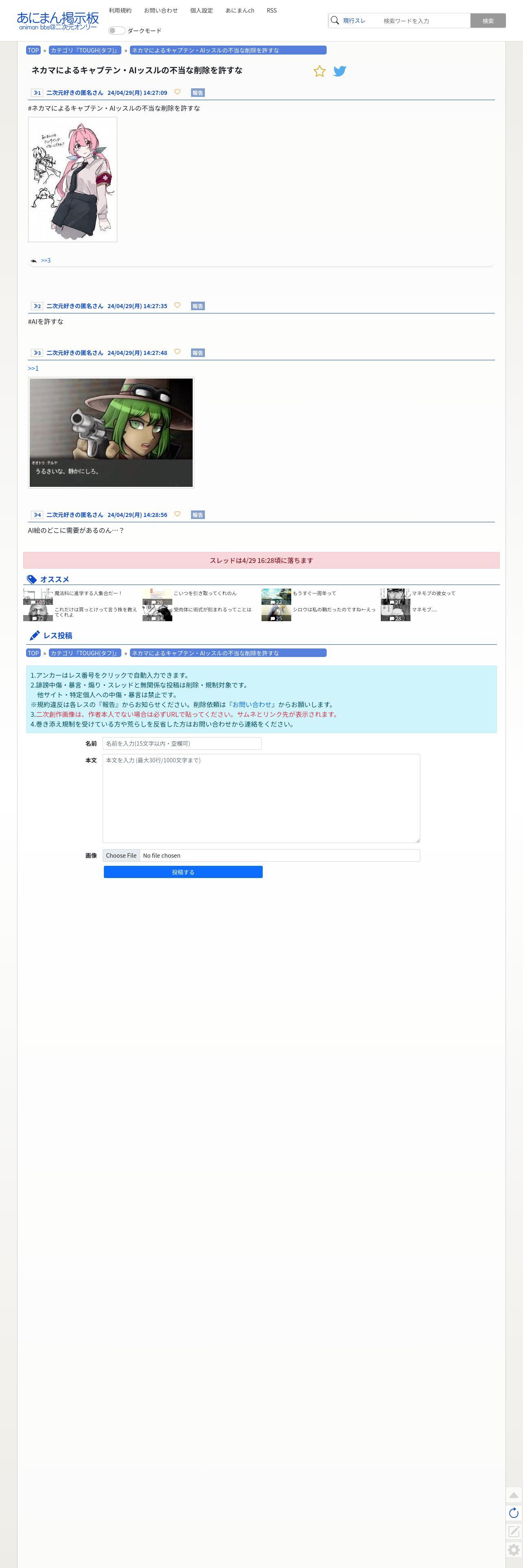Viewport: 523px width, 1568px height.
Task: Click the pink thread expiry notice banner
Action: [x=261, y=560]
